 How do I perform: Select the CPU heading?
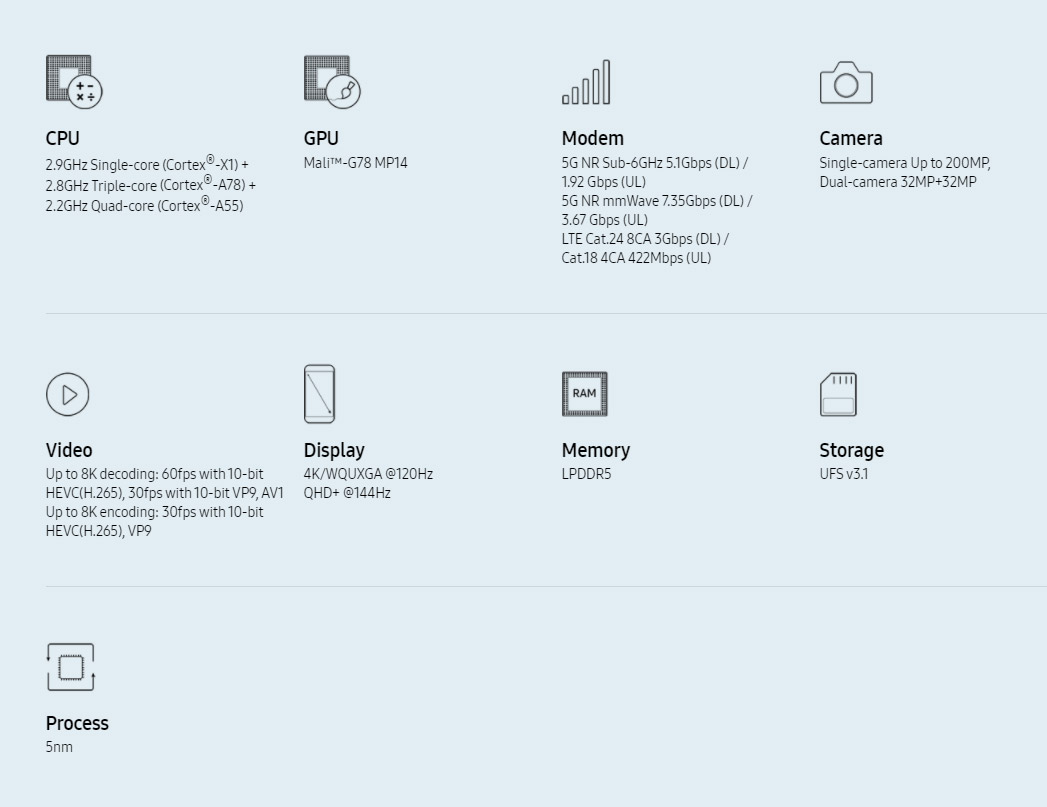point(62,138)
